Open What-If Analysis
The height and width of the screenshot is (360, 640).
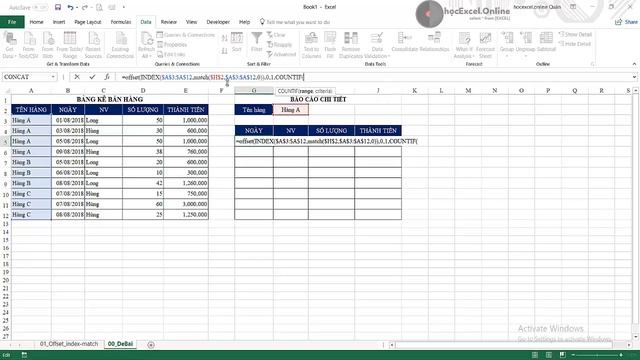click(464, 45)
